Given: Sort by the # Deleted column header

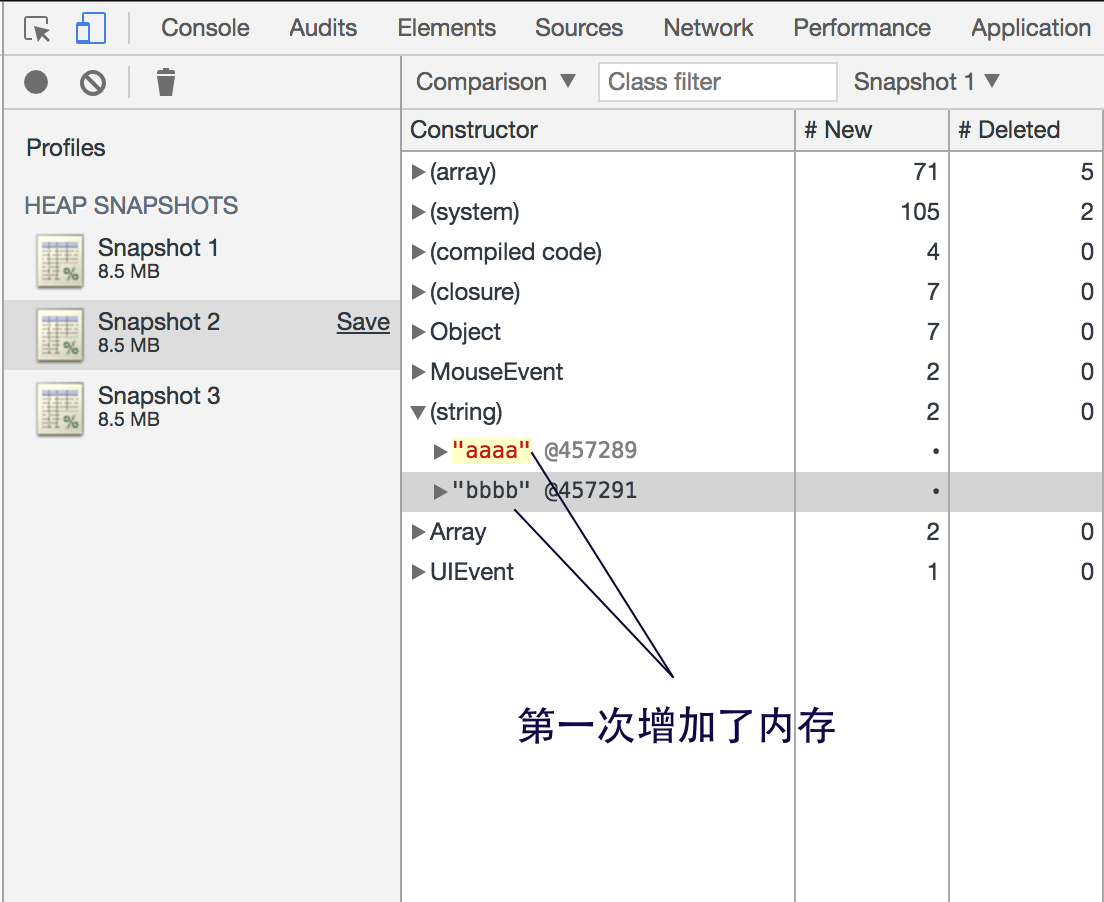Looking at the screenshot, I should coord(1026,130).
